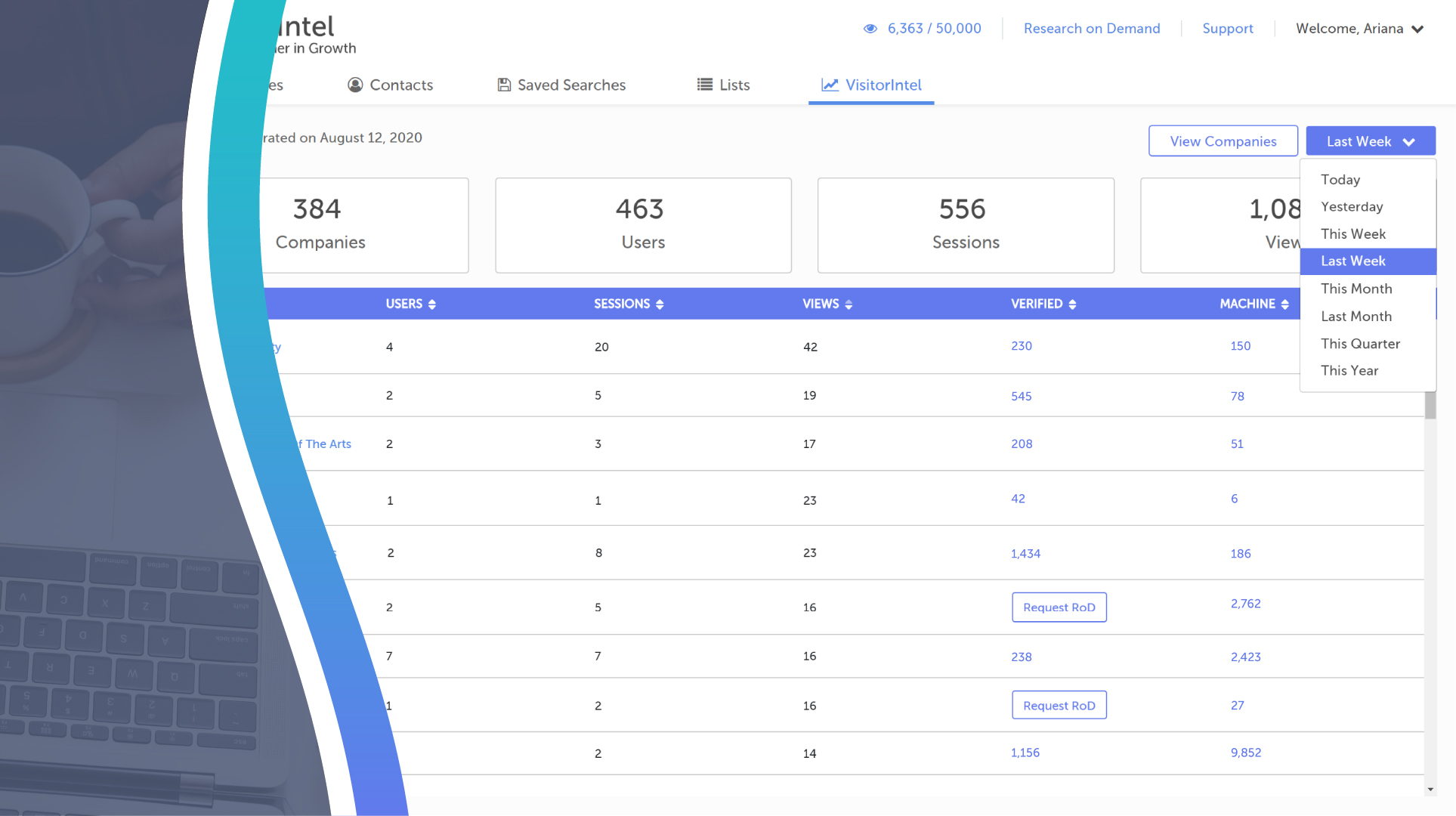Select This Month from the date range dropdown

[x=1356, y=289]
